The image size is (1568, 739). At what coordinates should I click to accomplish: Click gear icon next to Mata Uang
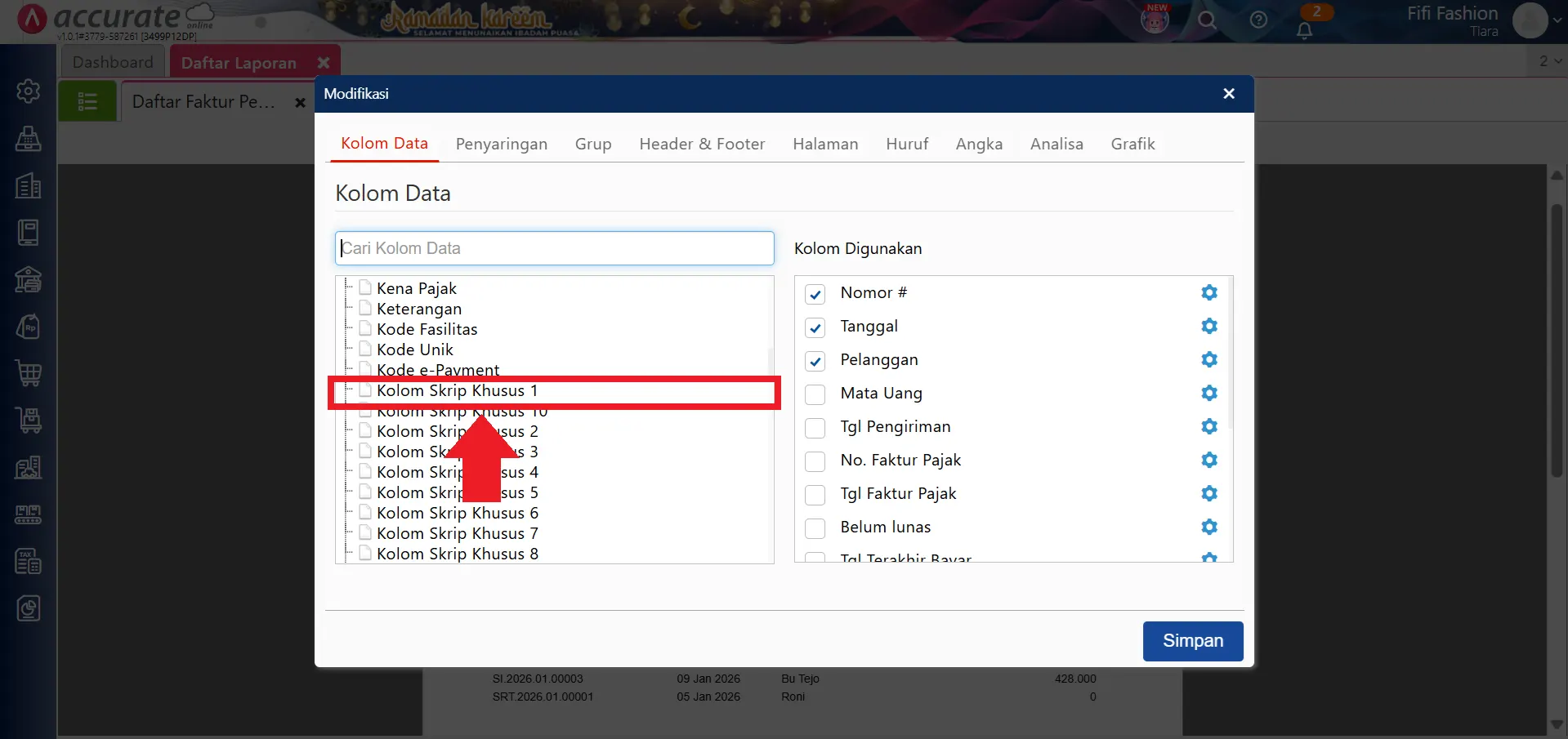pos(1209,393)
